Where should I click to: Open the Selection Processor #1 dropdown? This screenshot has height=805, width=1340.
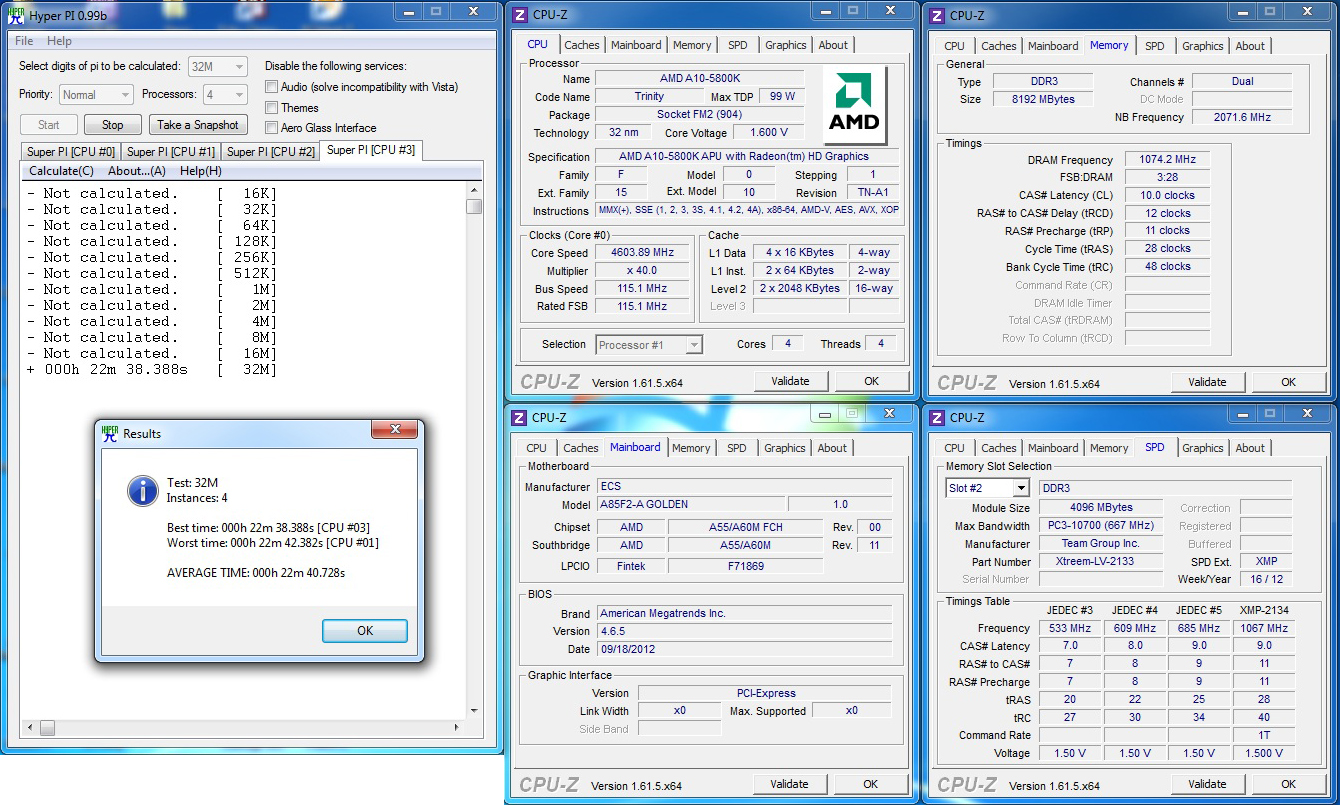pyautogui.click(x=649, y=345)
